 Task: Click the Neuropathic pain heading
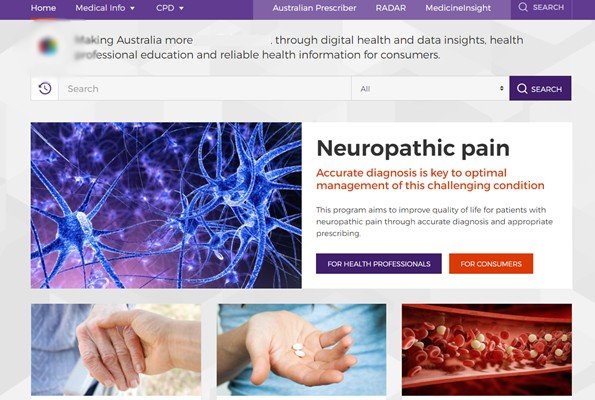(x=413, y=148)
